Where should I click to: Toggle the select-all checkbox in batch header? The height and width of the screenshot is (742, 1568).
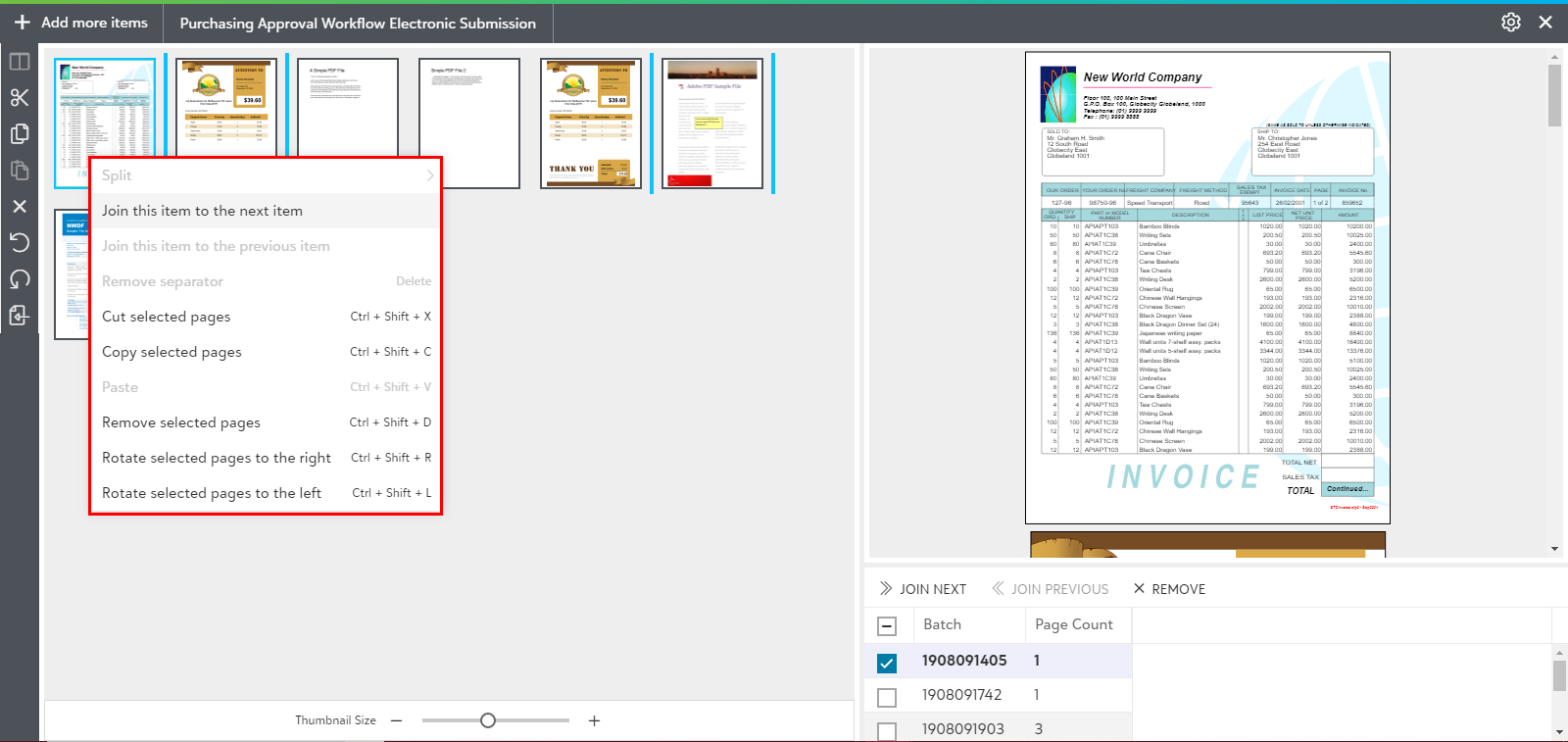[x=887, y=625]
